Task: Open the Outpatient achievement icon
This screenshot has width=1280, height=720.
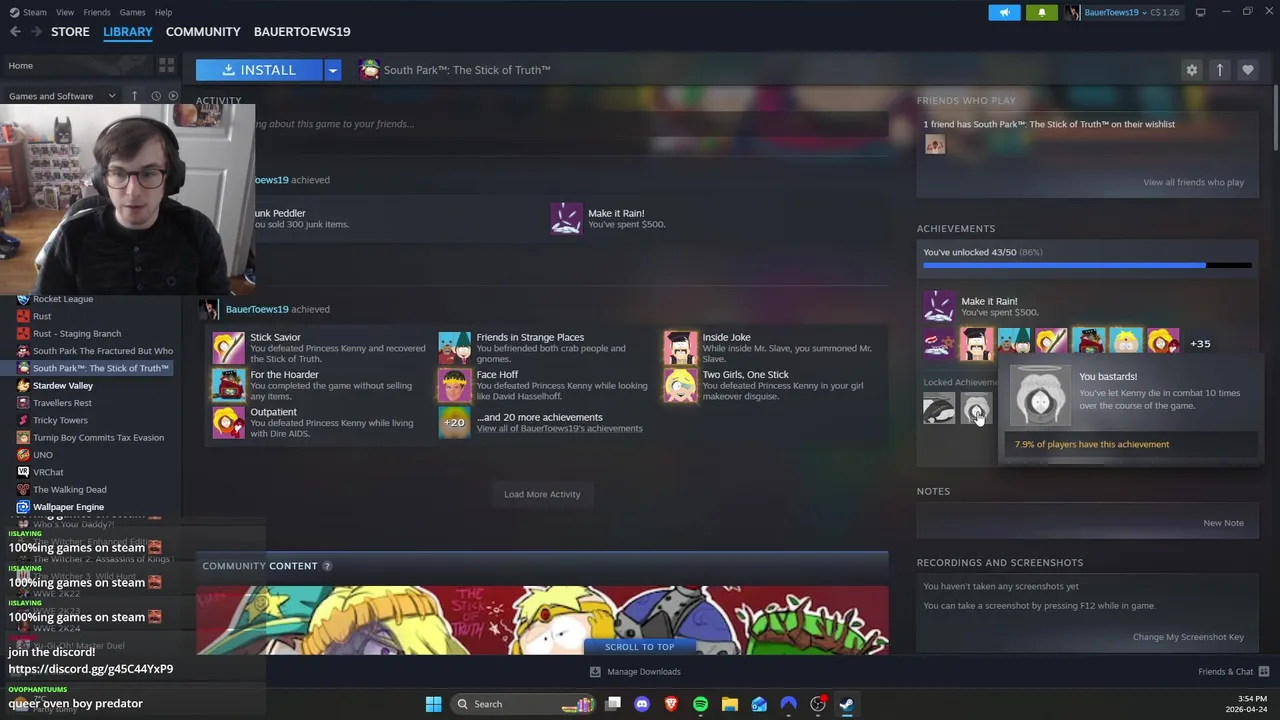Action: click(x=228, y=422)
